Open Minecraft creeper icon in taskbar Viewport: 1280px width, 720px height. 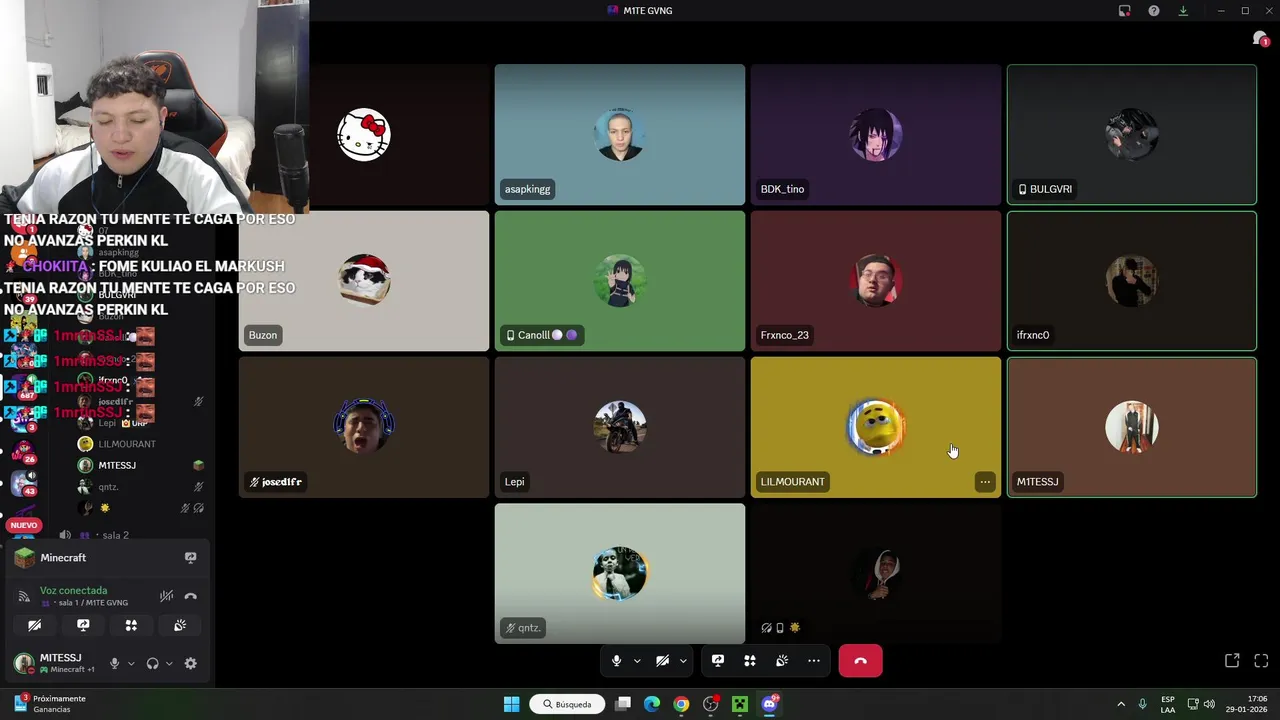point(740,704)
